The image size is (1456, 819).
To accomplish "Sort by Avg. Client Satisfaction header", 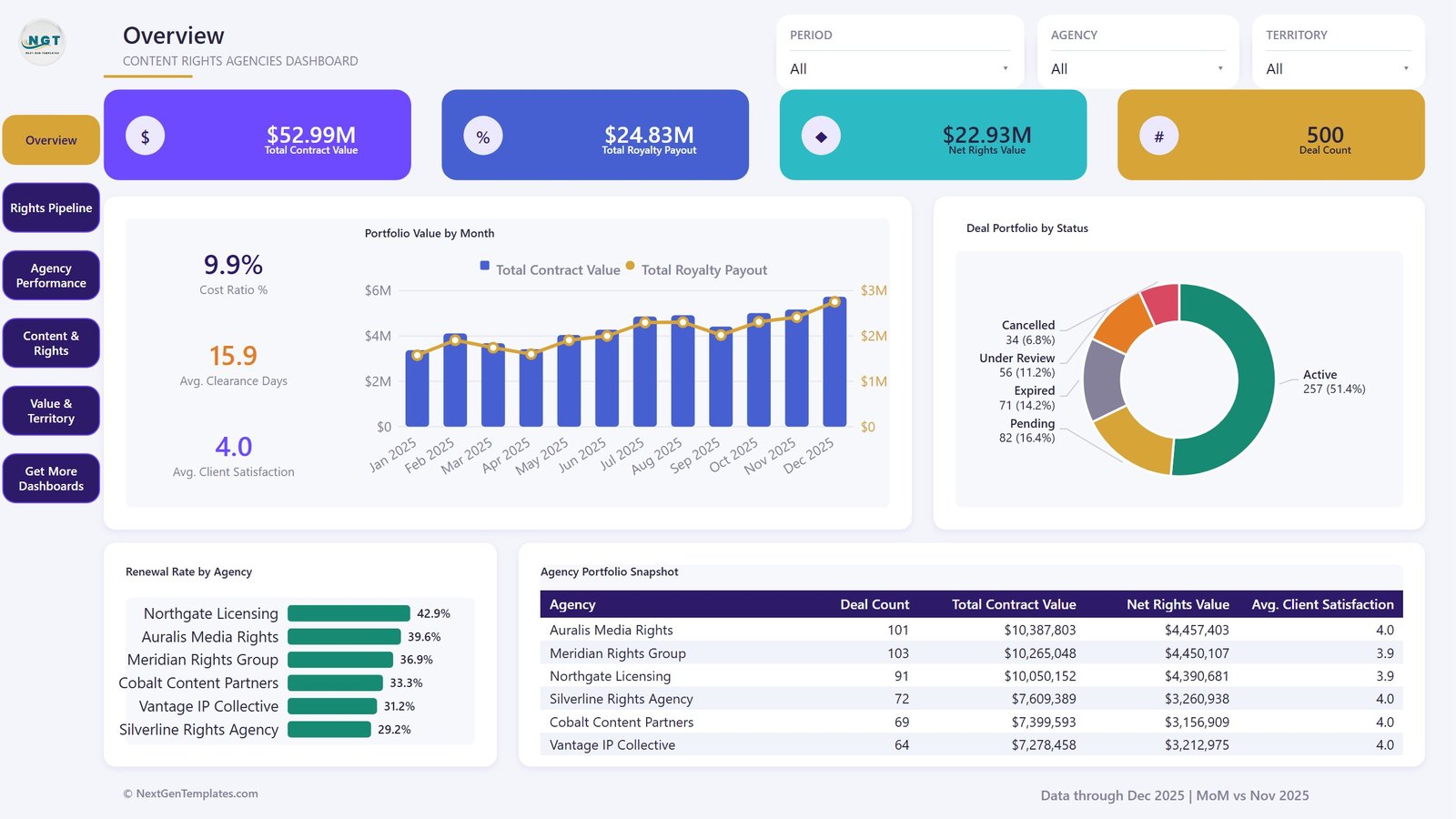I will pos(1322,604).
